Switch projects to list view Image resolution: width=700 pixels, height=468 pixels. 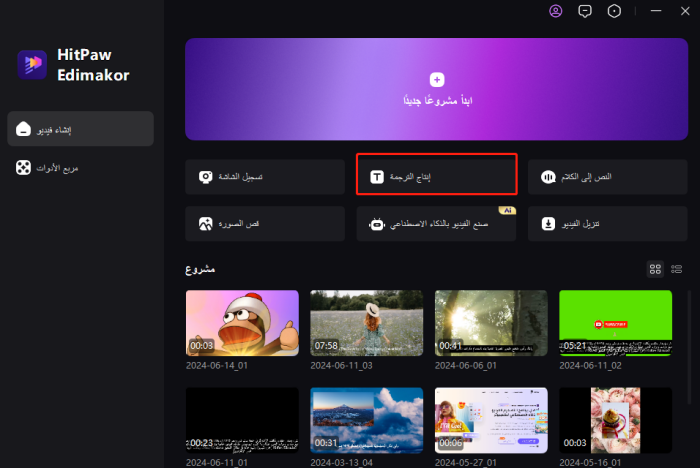pyautogui.click(x=676, y=269)
